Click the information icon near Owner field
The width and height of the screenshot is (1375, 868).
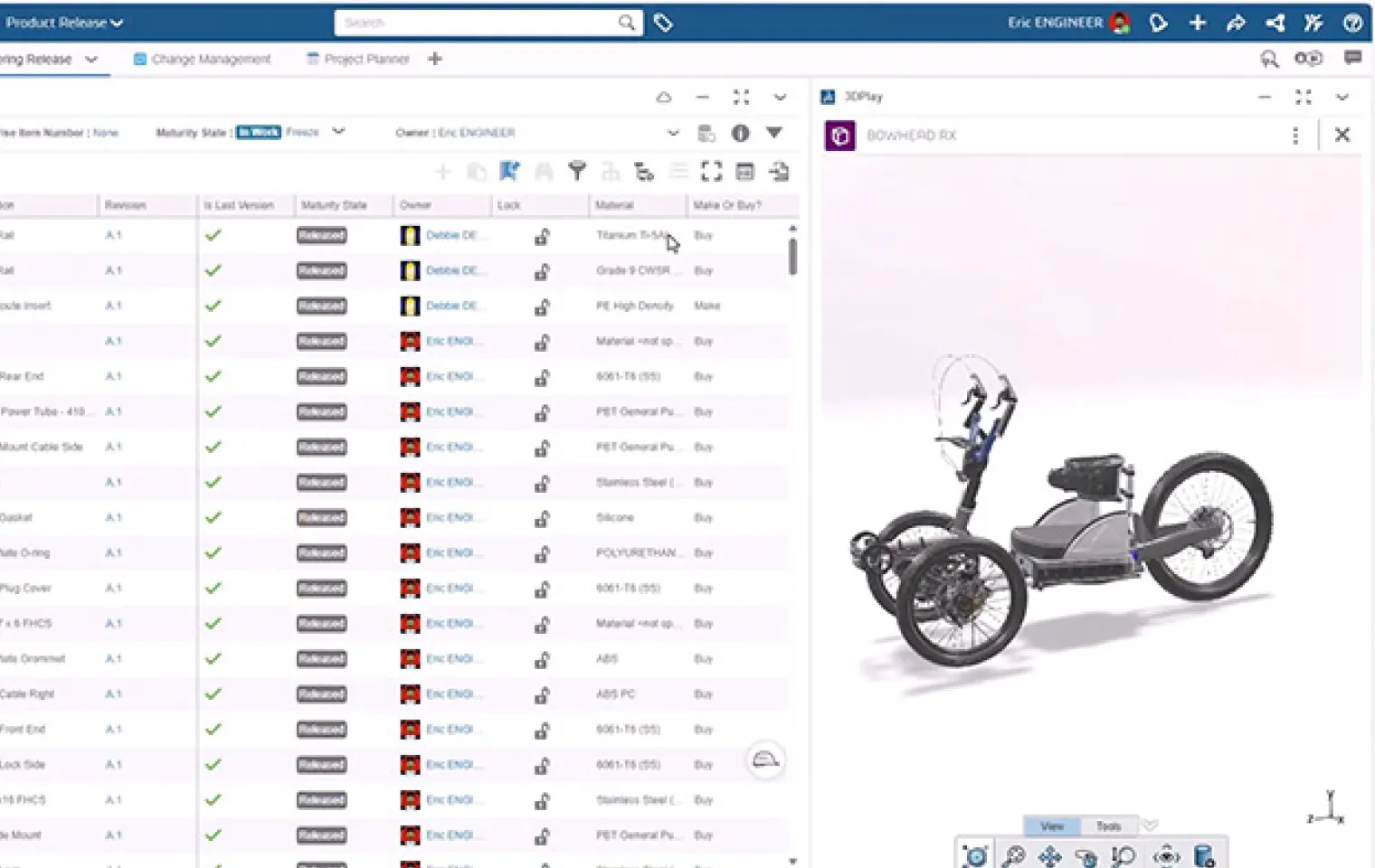coord(740,133)
